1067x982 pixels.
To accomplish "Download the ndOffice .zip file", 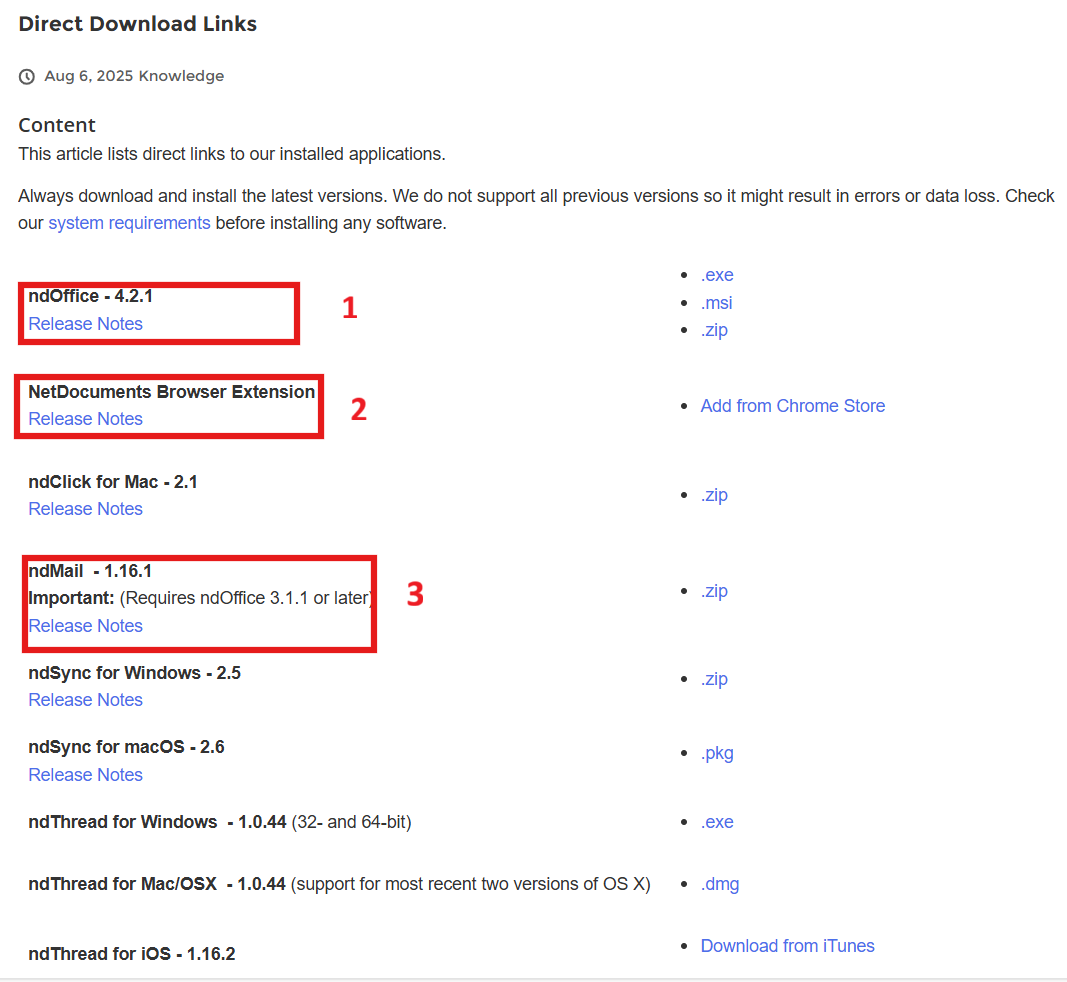I will point(714,330).
